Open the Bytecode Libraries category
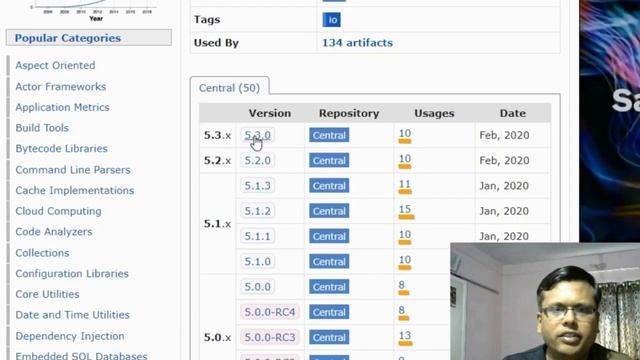Viewport: 640px width, 360px height. 61,149
